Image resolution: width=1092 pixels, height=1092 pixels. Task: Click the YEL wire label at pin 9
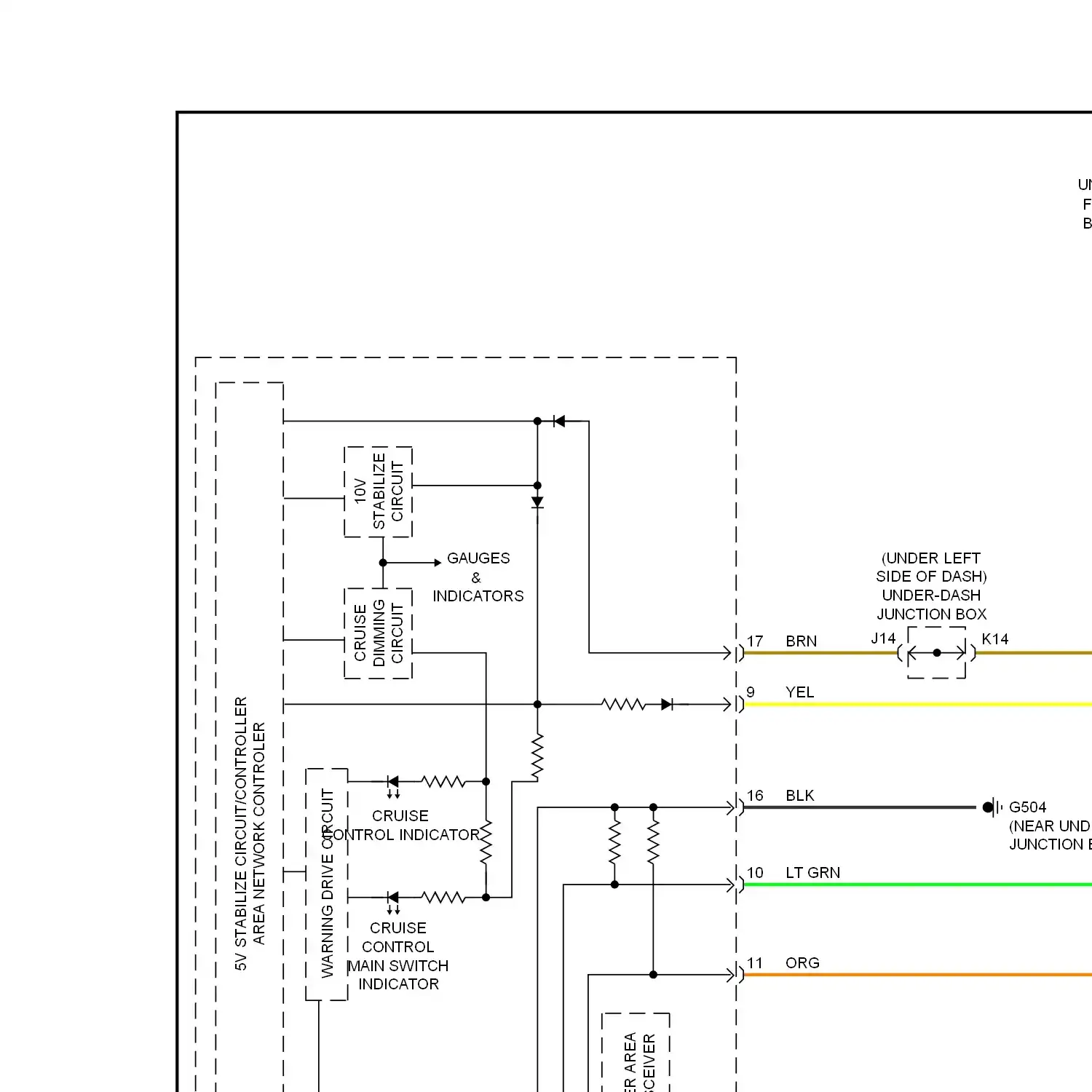coord(799,692)
